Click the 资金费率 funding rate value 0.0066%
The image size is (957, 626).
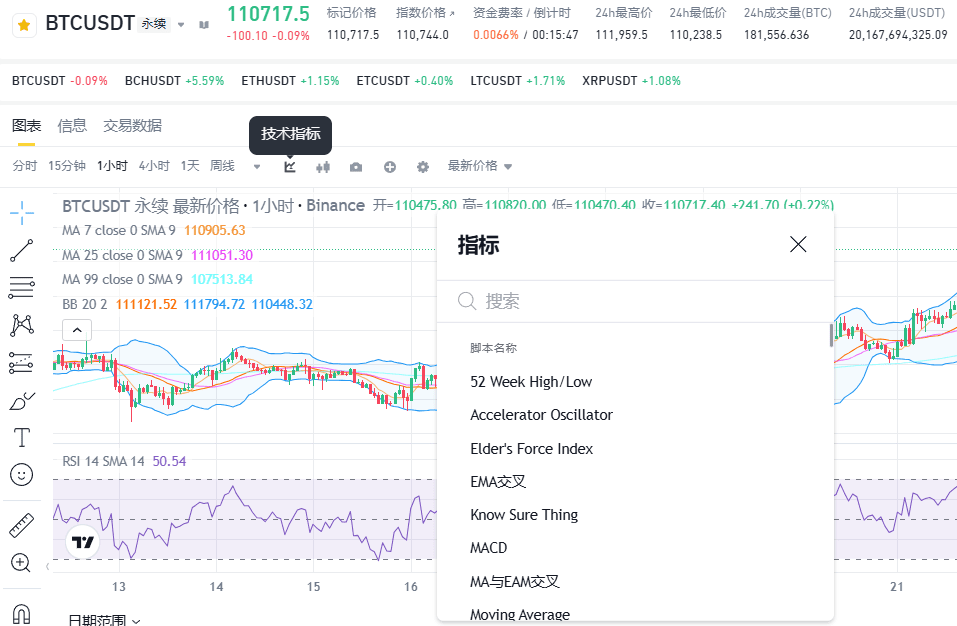(496, 35)
